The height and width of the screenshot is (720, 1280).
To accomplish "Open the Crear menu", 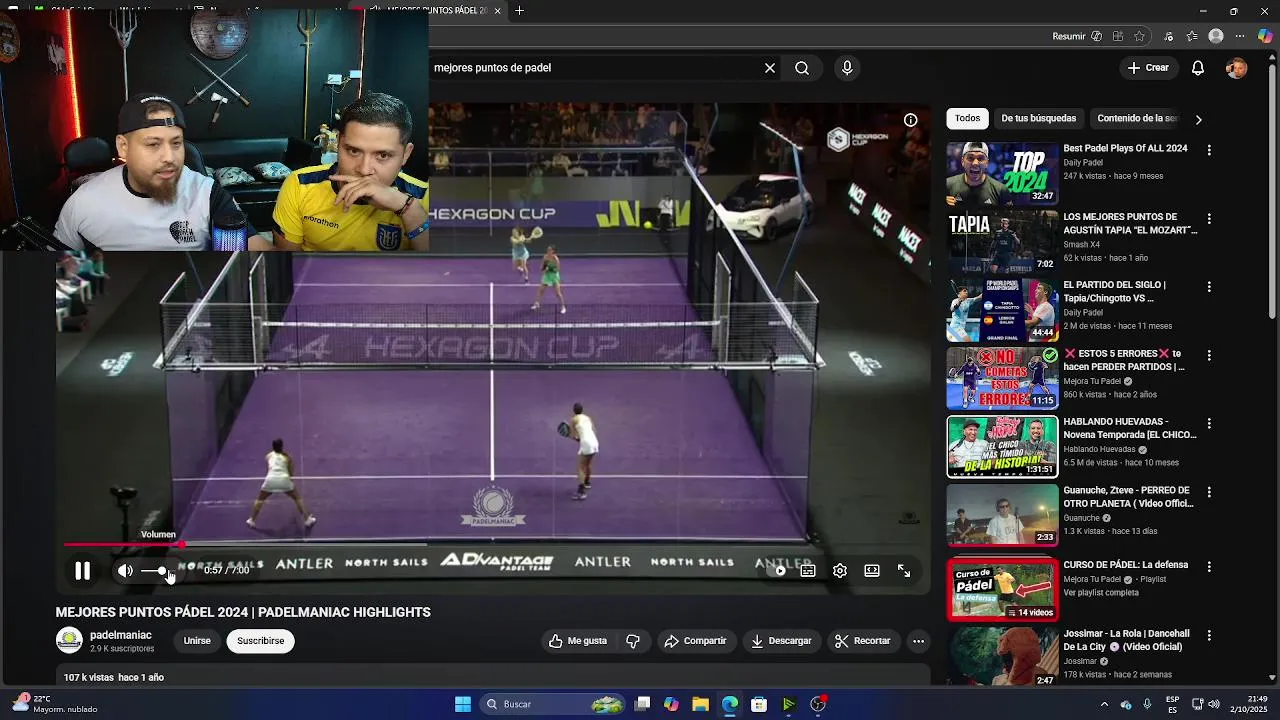I will click(1148, 68).
